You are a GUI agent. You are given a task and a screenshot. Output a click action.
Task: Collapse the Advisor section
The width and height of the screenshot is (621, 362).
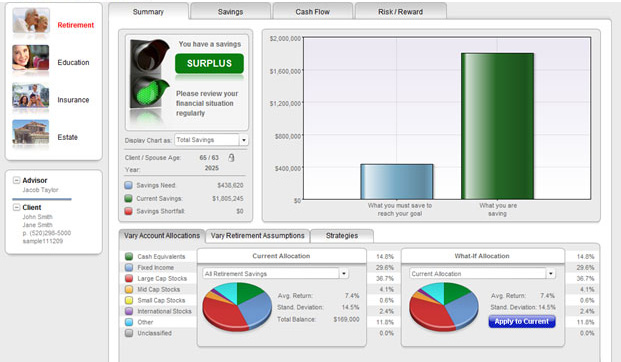pos(16,180)
